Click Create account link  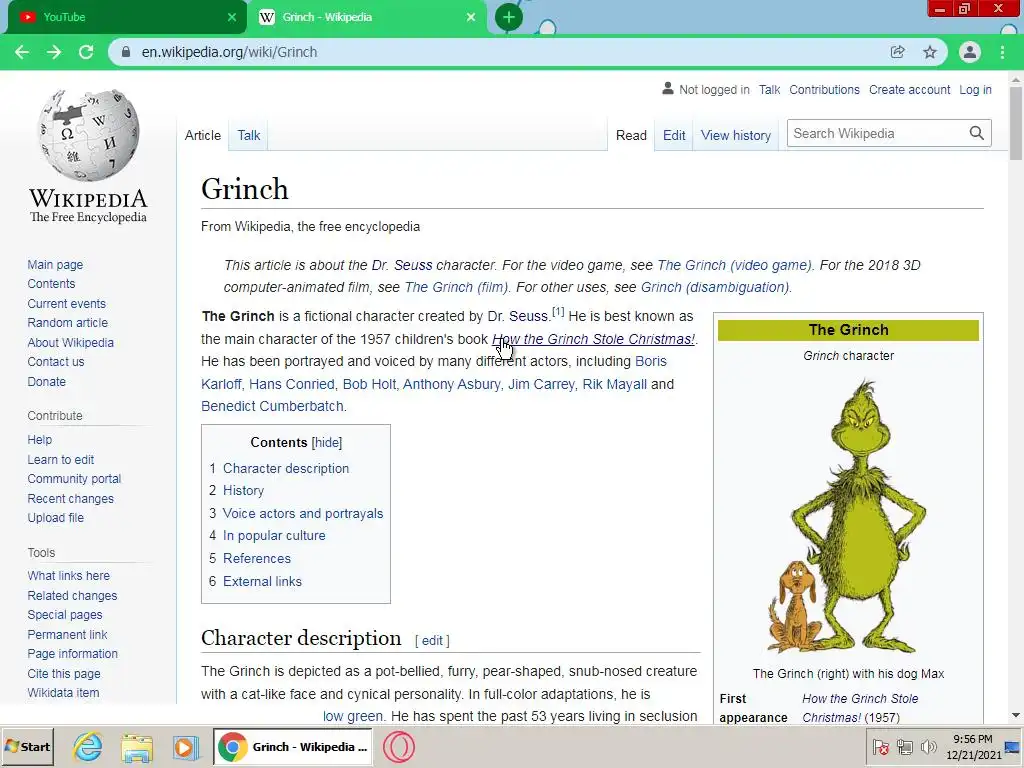(909, 89)
